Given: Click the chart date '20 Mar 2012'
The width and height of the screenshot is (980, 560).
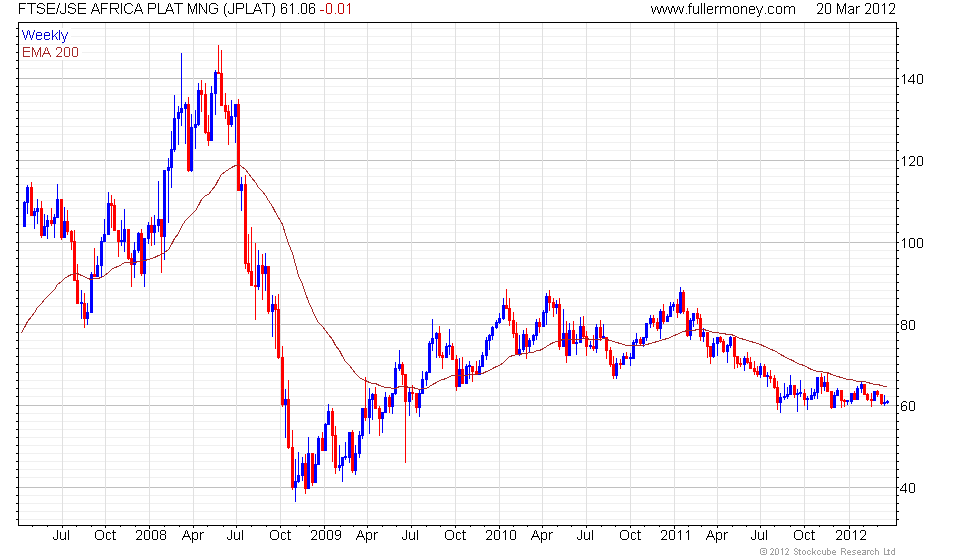Looking at the screenshot, I should (x=856, y=9).
